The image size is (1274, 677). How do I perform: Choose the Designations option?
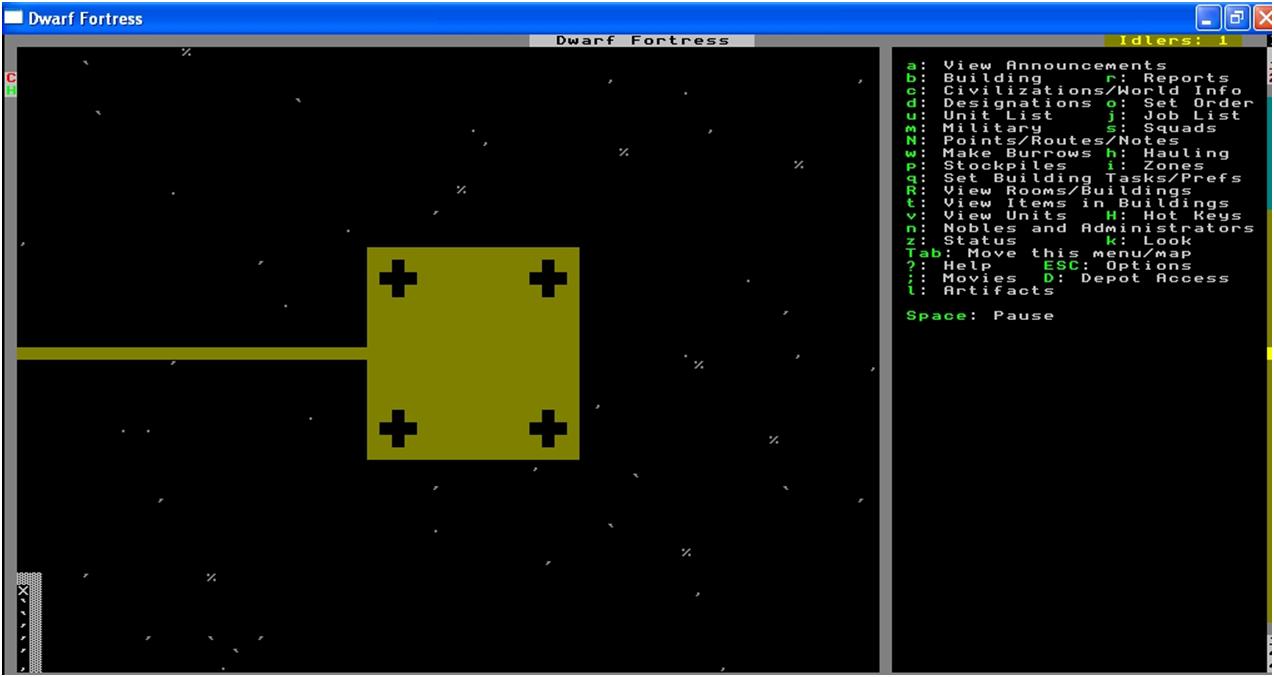(999, 103)
